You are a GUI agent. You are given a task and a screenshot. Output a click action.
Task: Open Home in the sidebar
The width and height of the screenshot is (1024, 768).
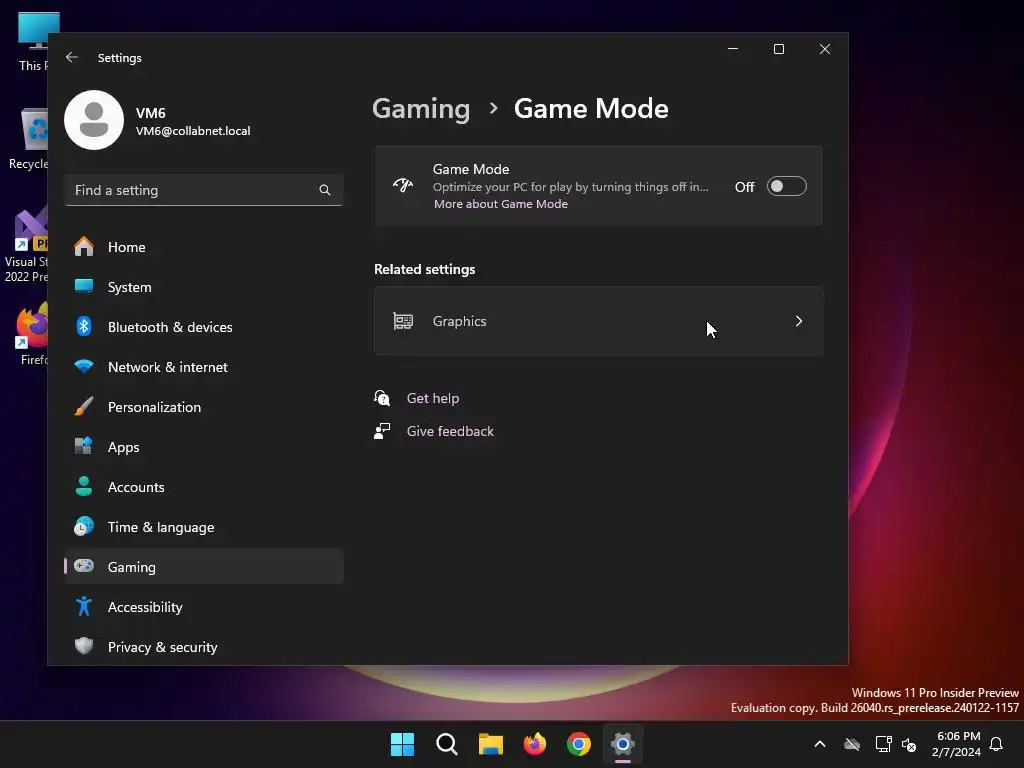204,247
